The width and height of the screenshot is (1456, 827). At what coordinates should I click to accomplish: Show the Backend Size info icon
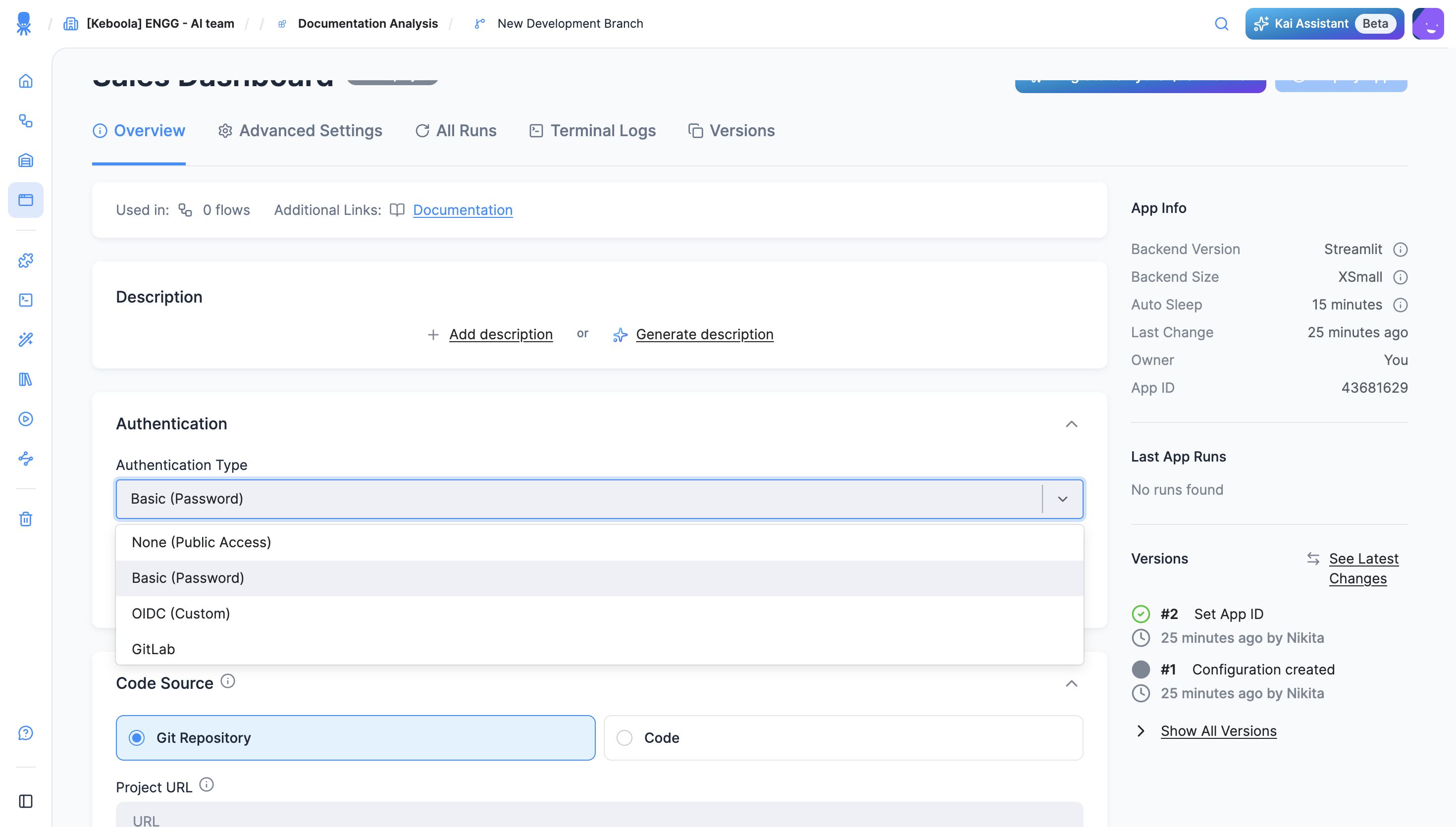(1401, 278)
